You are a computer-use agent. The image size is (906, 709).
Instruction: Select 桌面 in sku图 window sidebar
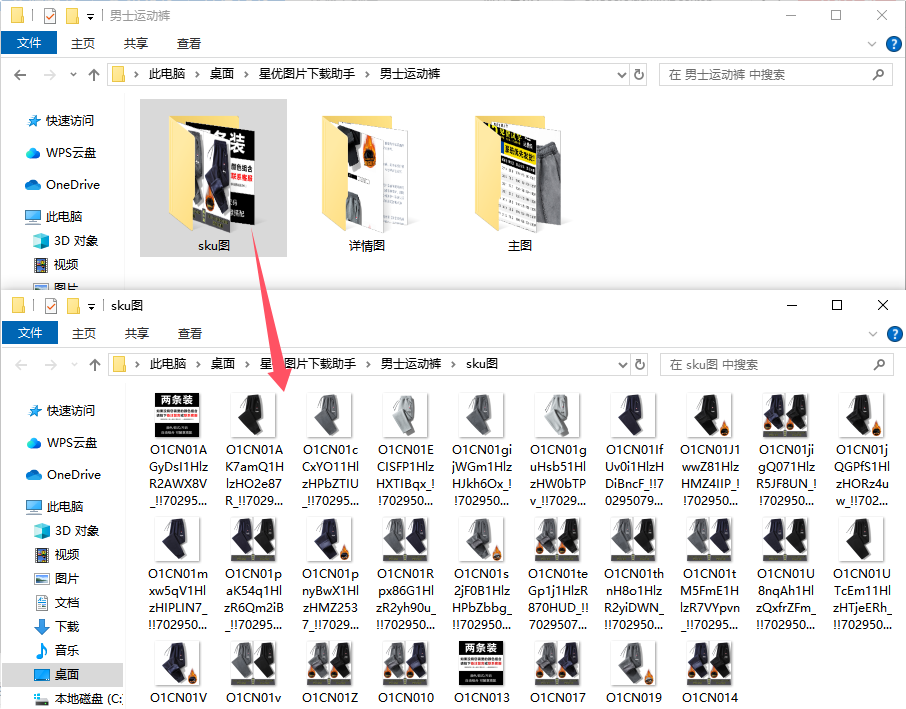(63, 675)
